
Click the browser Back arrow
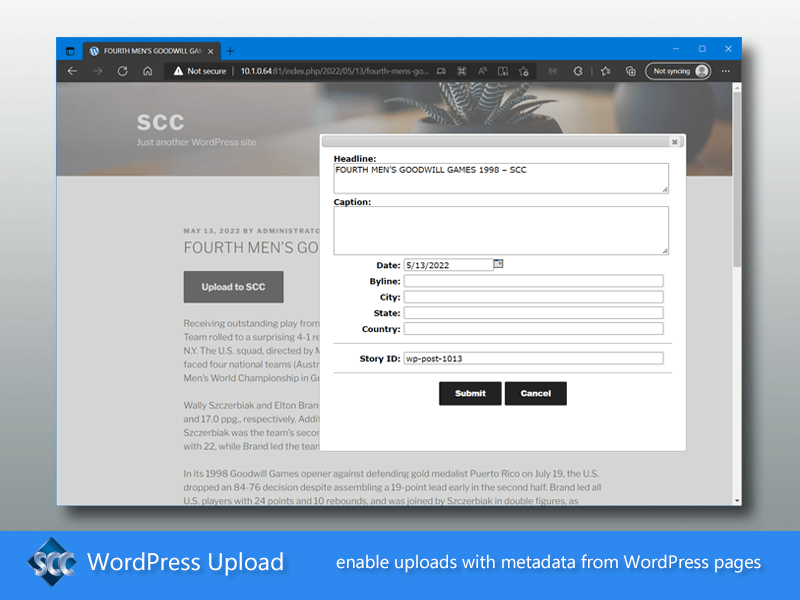tap(72, 71)
